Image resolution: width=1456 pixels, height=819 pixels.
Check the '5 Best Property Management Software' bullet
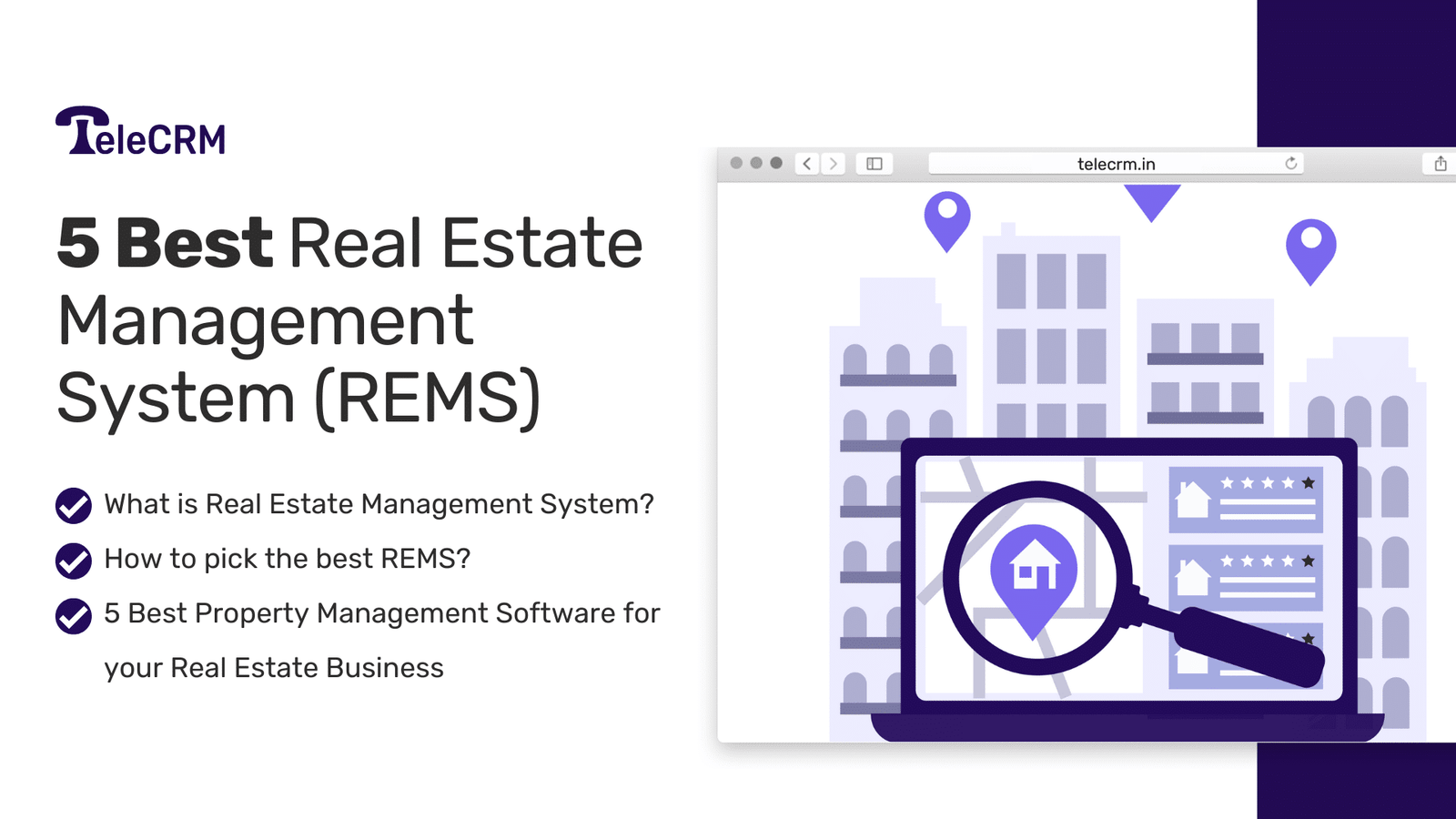pos(73,616)
